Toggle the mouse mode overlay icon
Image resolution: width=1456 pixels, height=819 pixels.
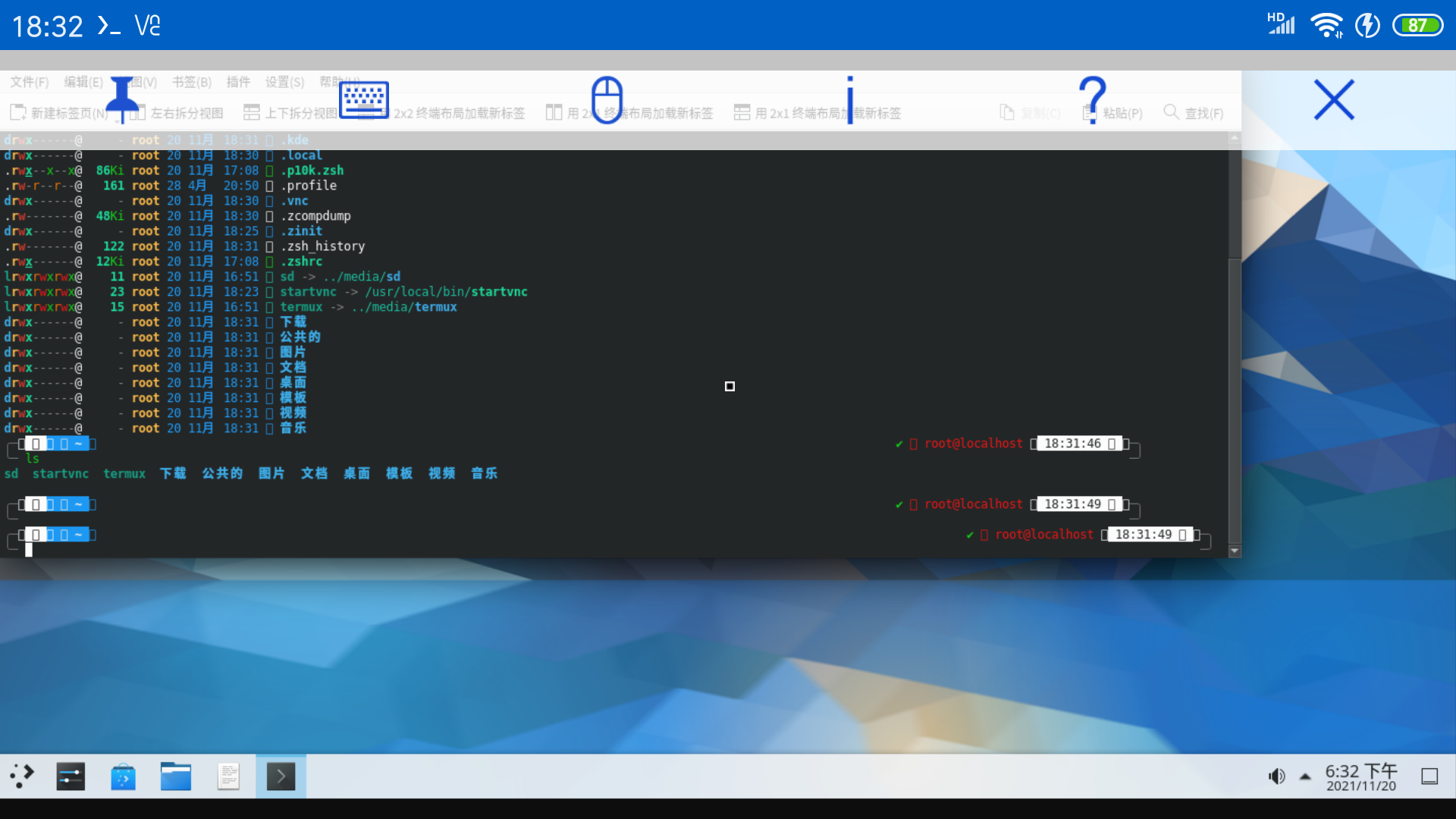point(607,99)
